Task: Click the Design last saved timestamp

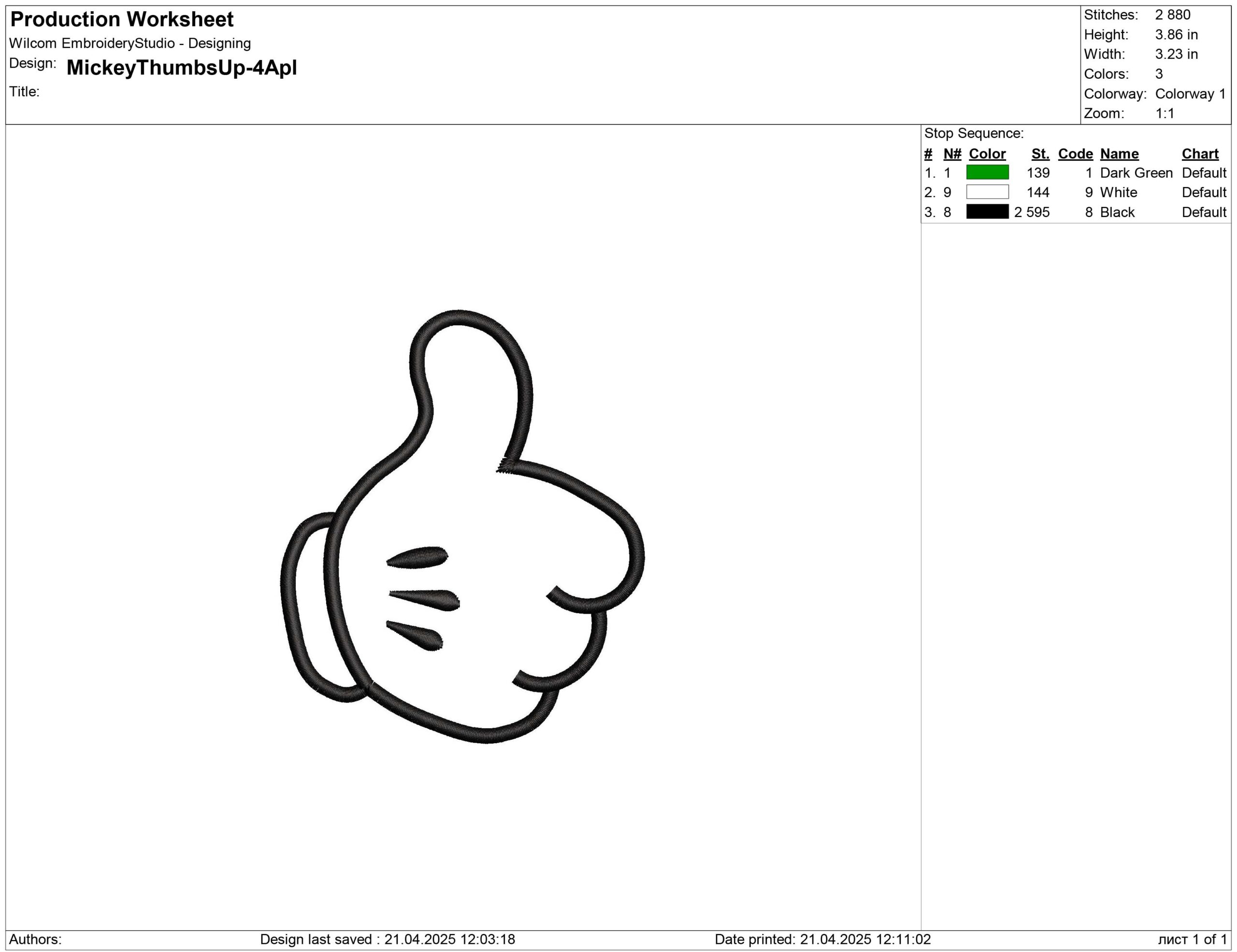Action: (388, 939)
